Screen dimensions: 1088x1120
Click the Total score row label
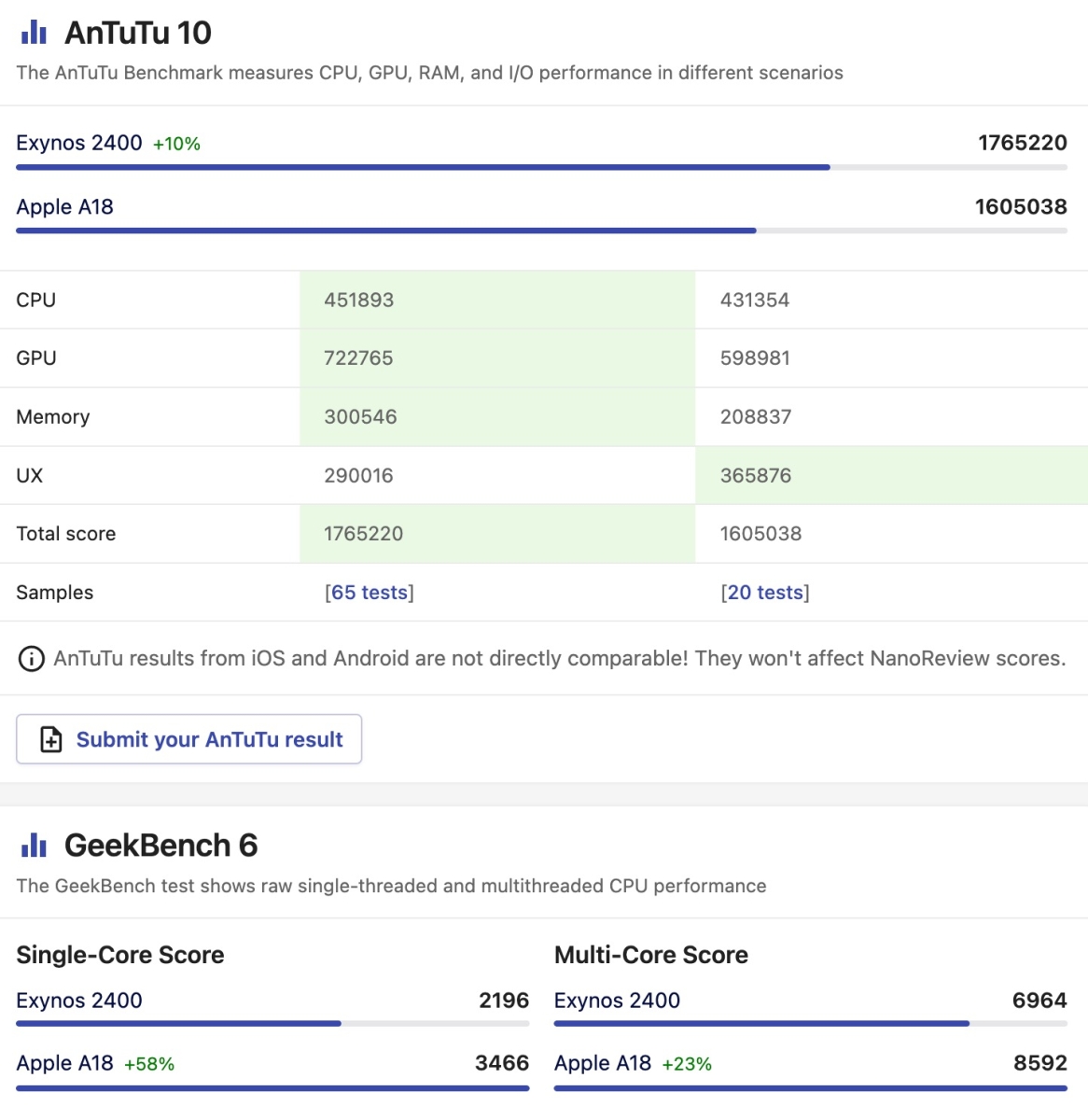[66, 534]
